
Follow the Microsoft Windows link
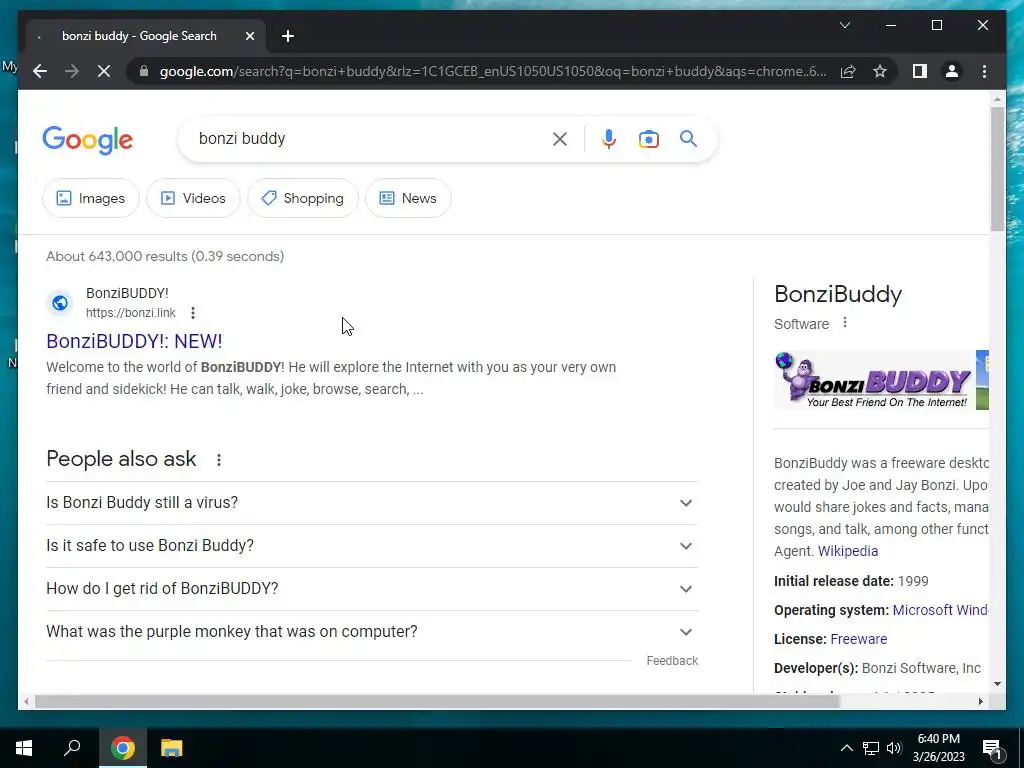click(940, 610)
